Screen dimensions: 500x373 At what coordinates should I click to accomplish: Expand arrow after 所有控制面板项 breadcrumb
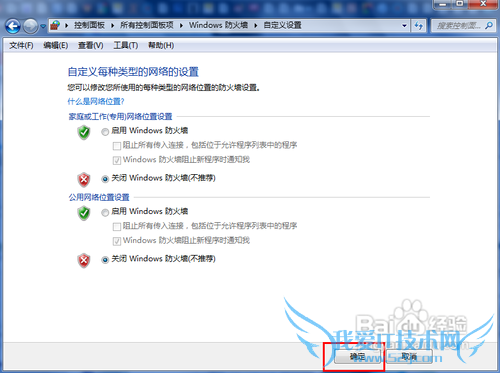click(181, 25)
